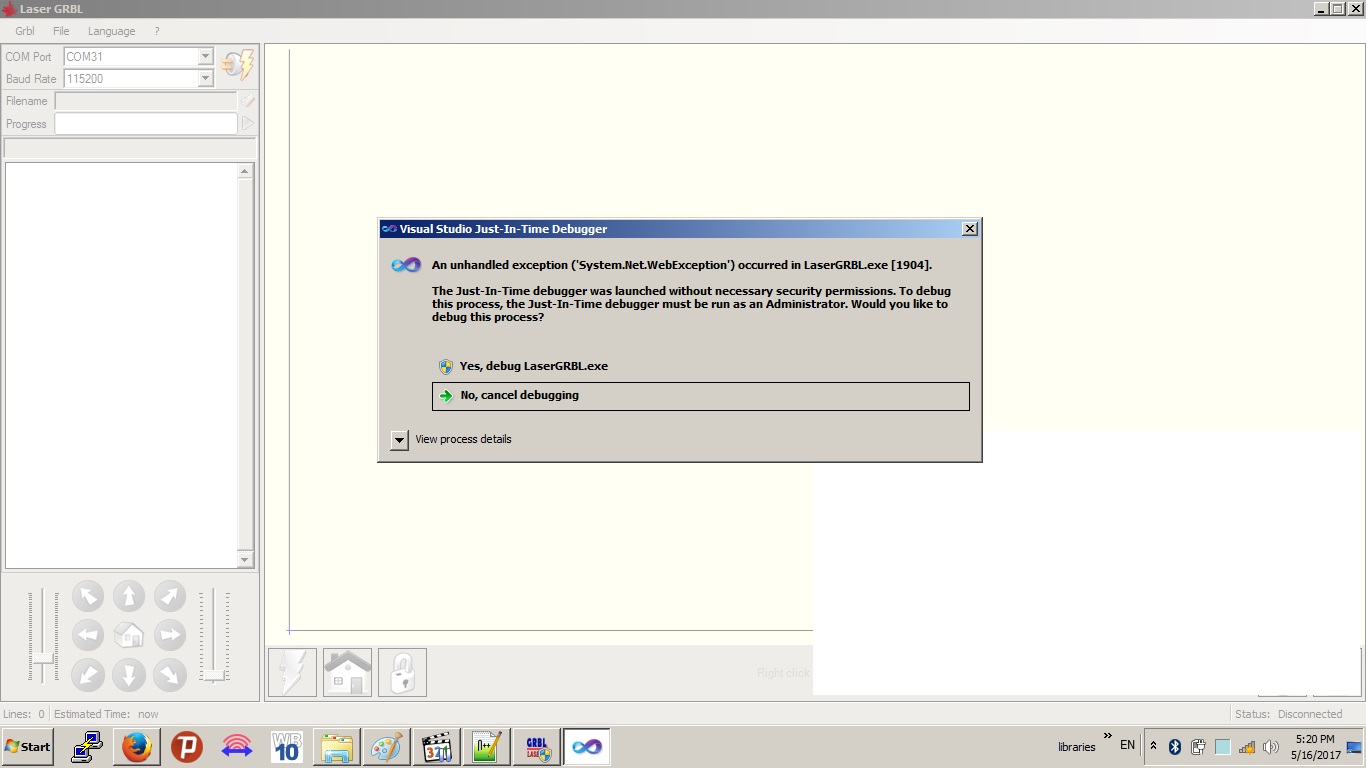The height and width of the screenshot is (768, 1366).
Task: Jog diagonally down-left with arrow button
Action: click(88, 675)
